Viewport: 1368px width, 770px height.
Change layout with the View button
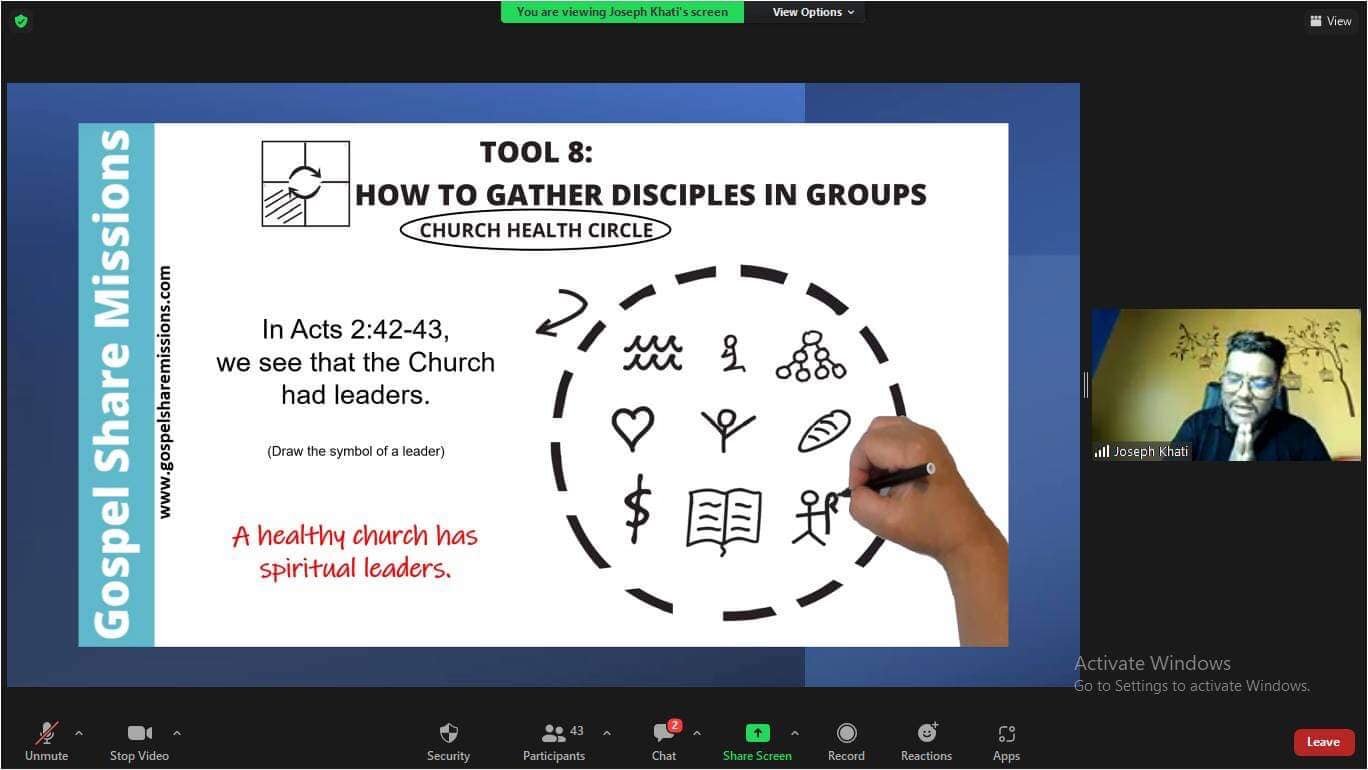point(1331,21)
